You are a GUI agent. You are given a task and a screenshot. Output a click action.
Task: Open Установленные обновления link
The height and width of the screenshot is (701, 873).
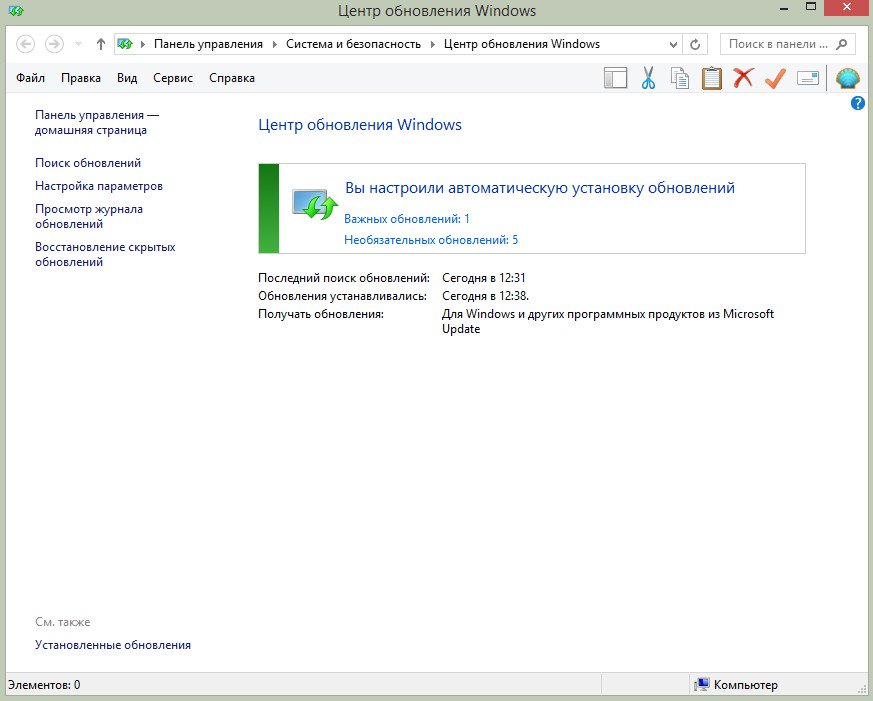click(x=112, y=645)
